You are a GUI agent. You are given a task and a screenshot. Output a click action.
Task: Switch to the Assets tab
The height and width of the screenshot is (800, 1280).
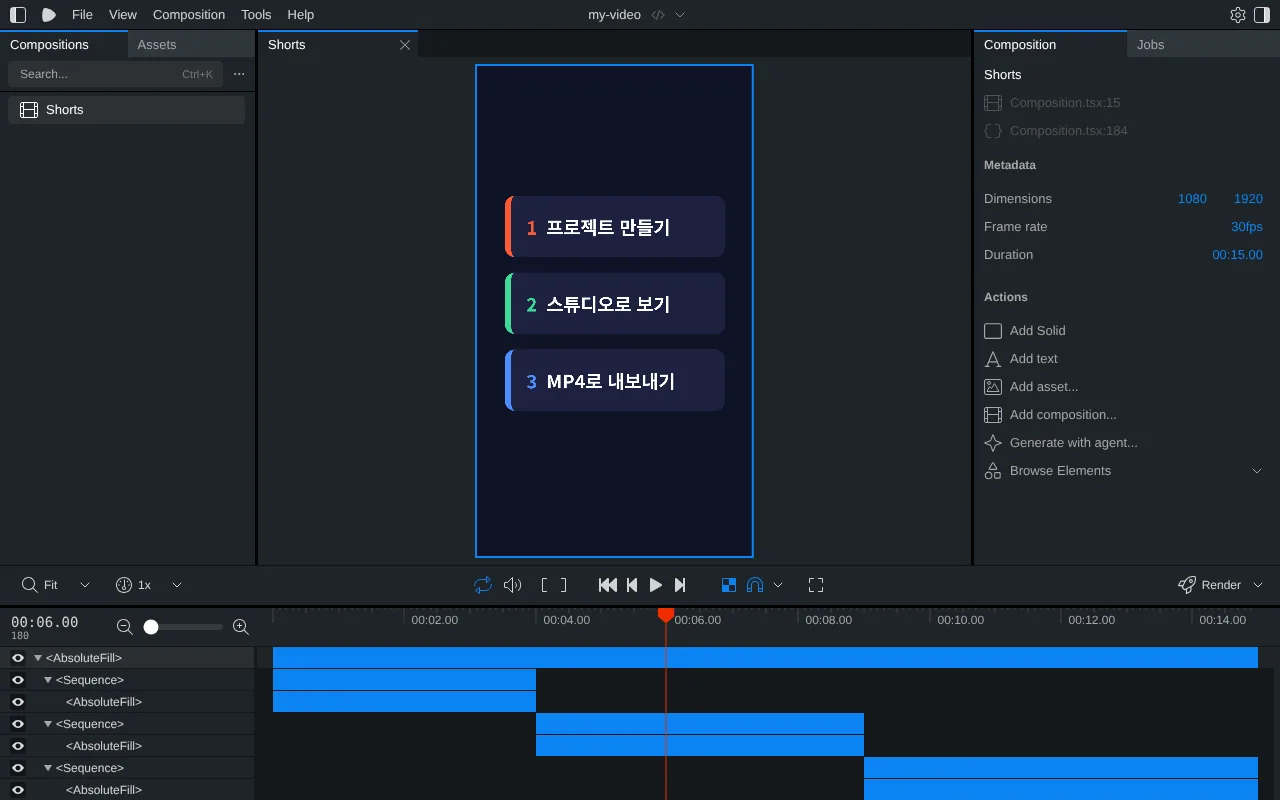pos(157,45)
